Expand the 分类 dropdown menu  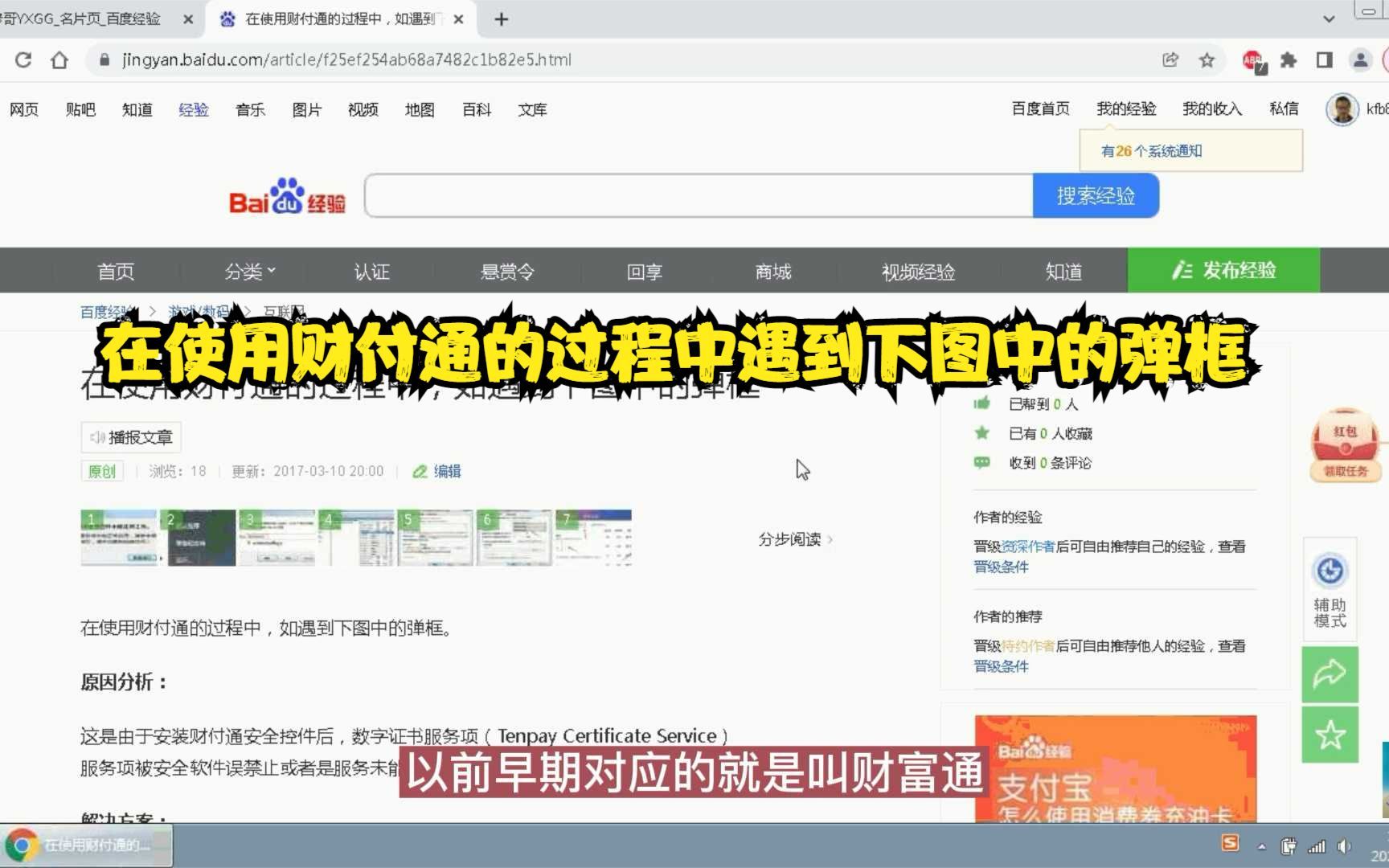coord(250,272)
